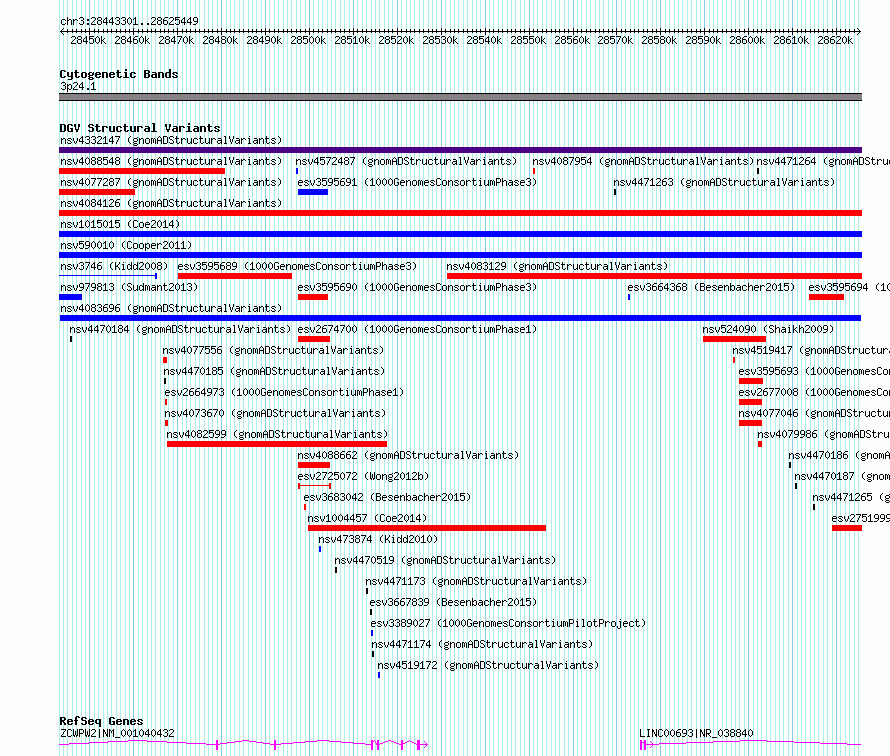
Task: Click the chr3:28443301..28625449 region label
Action: [129, 21]
